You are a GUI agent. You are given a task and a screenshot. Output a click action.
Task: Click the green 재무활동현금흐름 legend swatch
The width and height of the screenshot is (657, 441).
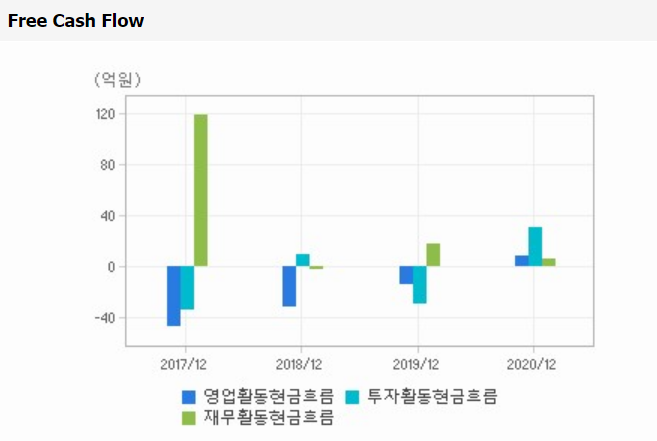click(x=189, y=418)
